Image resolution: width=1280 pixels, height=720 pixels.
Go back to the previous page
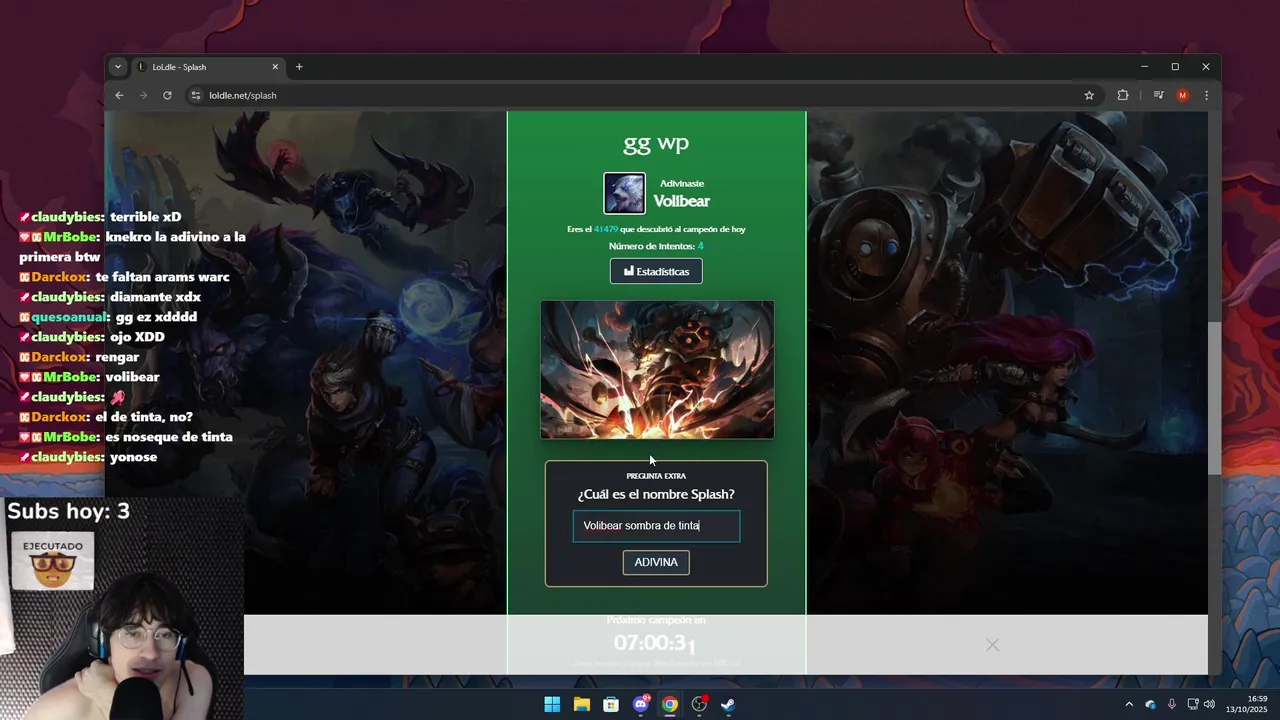(119, 95)
